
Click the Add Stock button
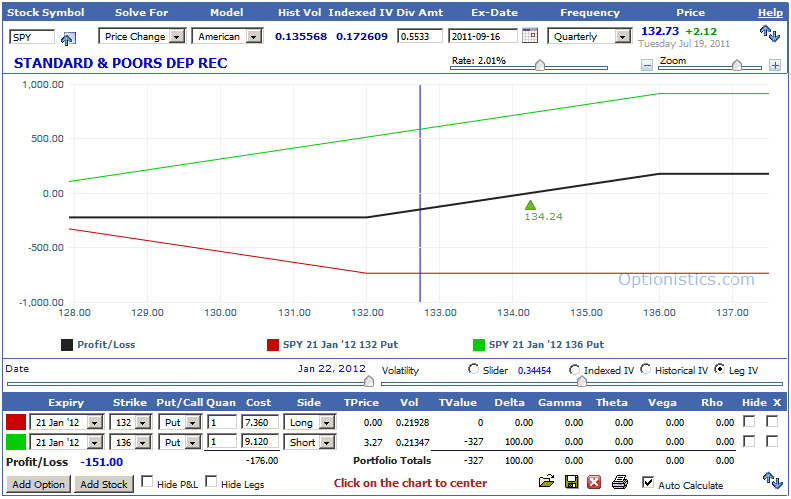104,484
